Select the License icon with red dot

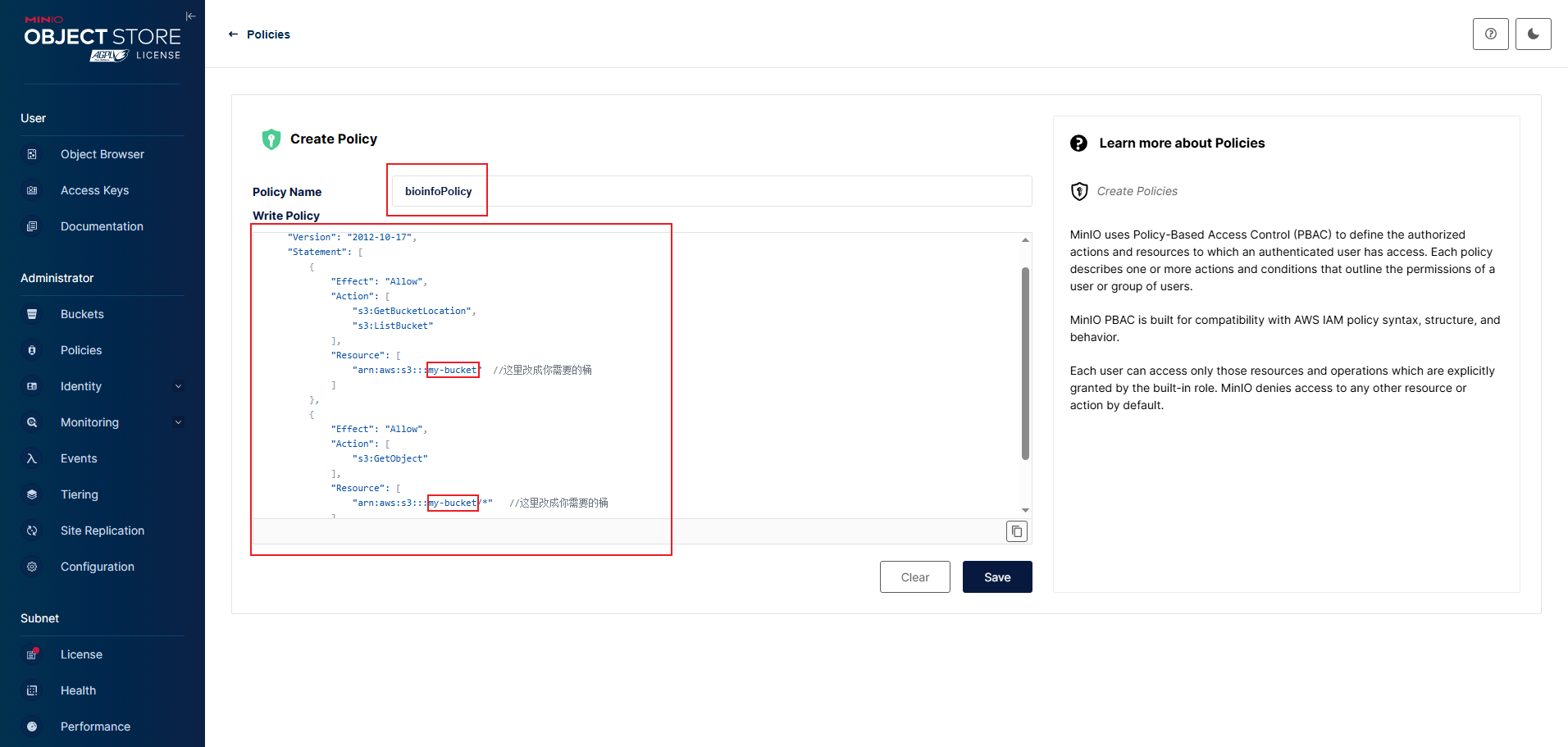click(32, 654)
